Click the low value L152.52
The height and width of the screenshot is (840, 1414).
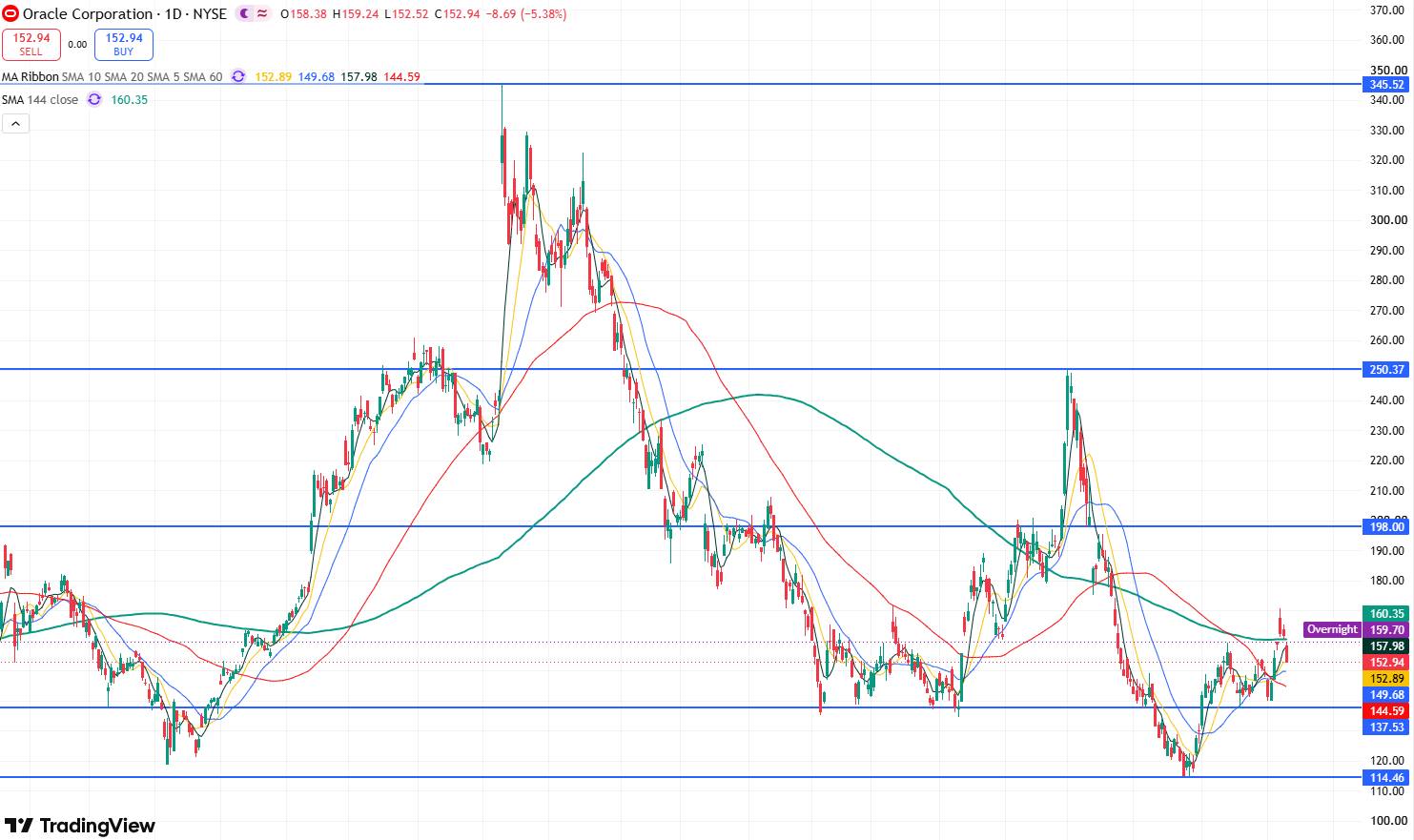(x=406, y=14)
